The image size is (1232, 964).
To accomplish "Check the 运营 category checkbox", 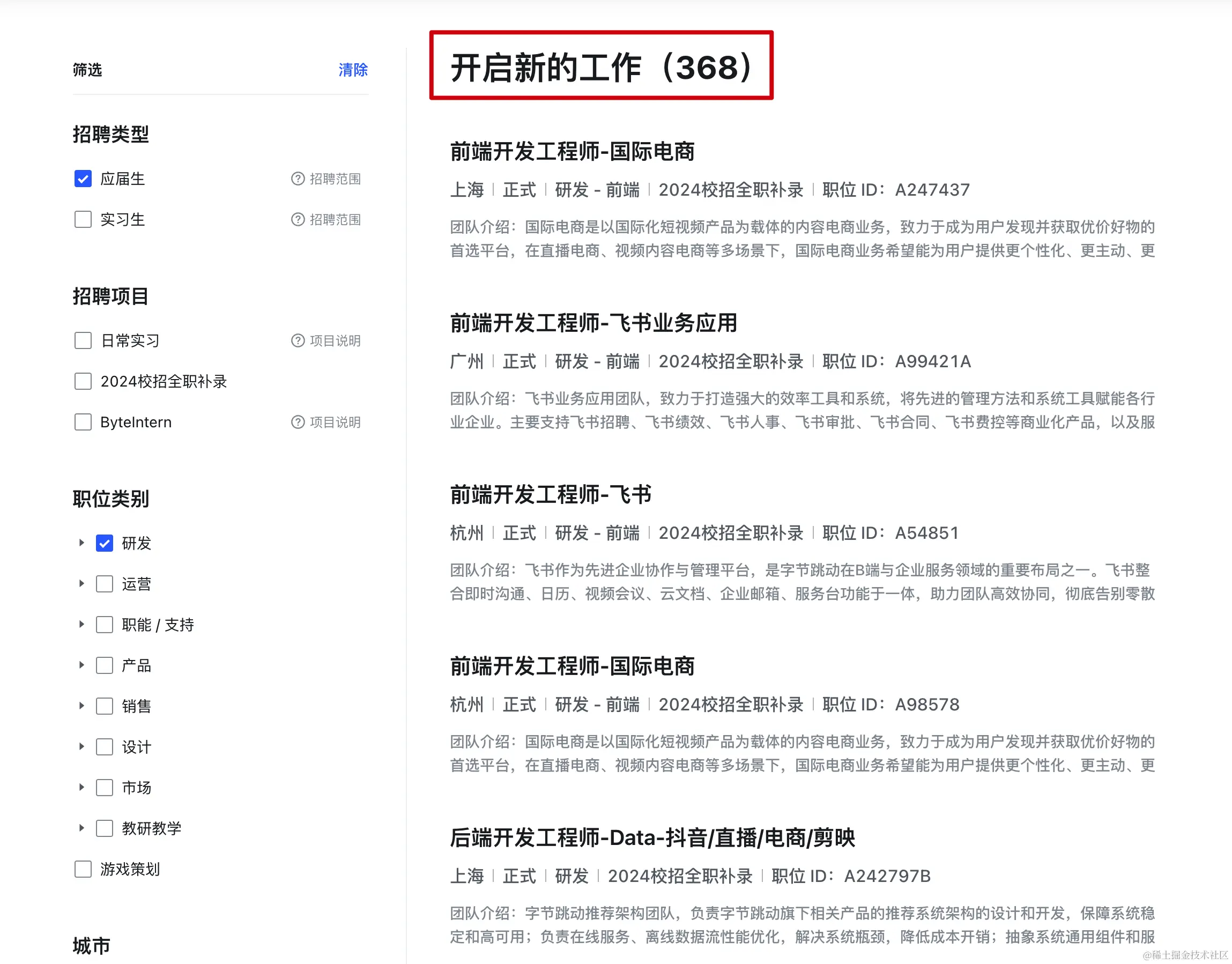I will tap(105, 583).
